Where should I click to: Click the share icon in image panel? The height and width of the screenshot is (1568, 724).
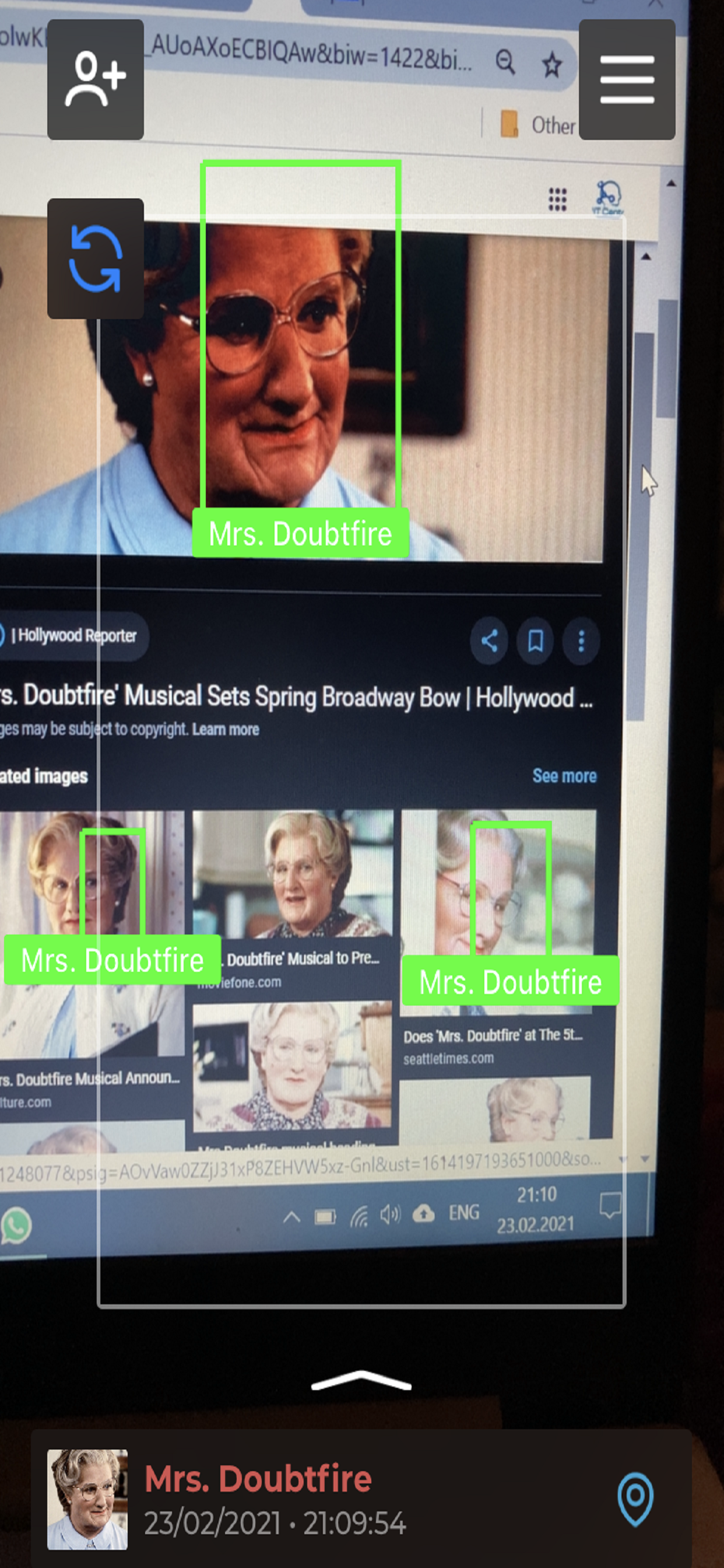pyautogui.click(x=489, y=640)
